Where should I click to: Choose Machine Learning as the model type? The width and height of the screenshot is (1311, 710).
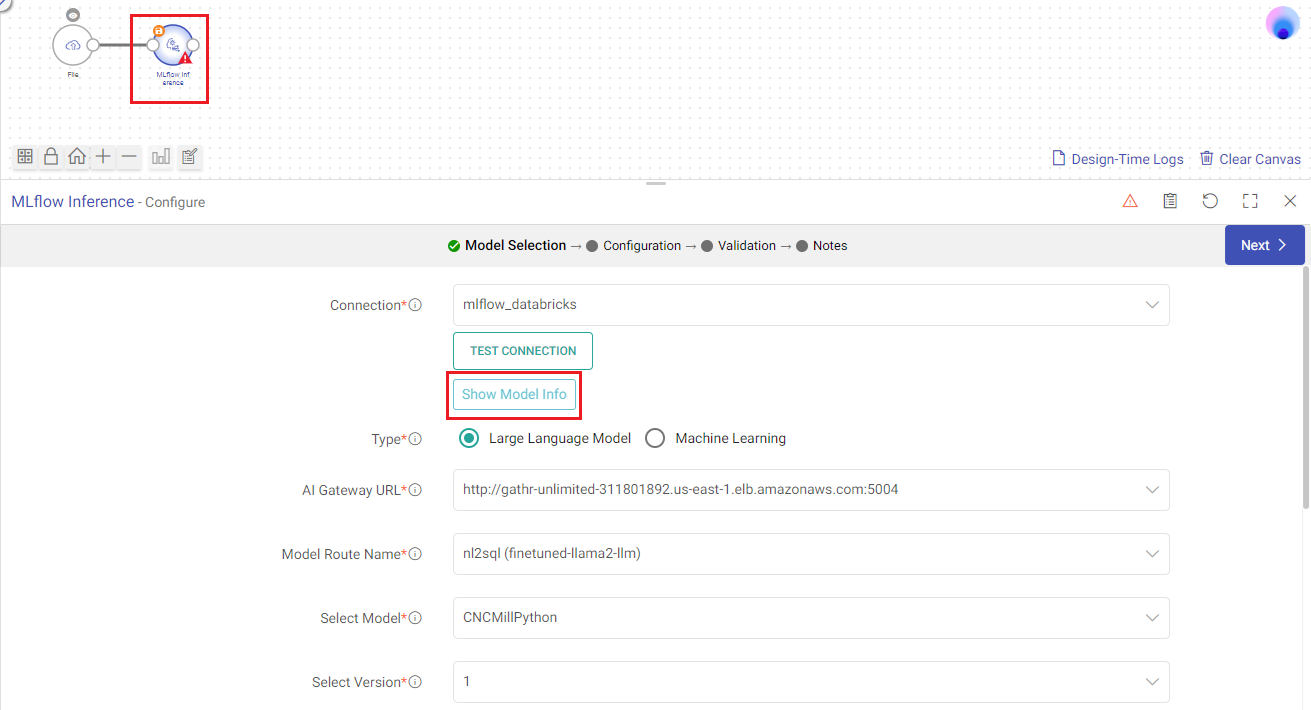pos(655,438)
